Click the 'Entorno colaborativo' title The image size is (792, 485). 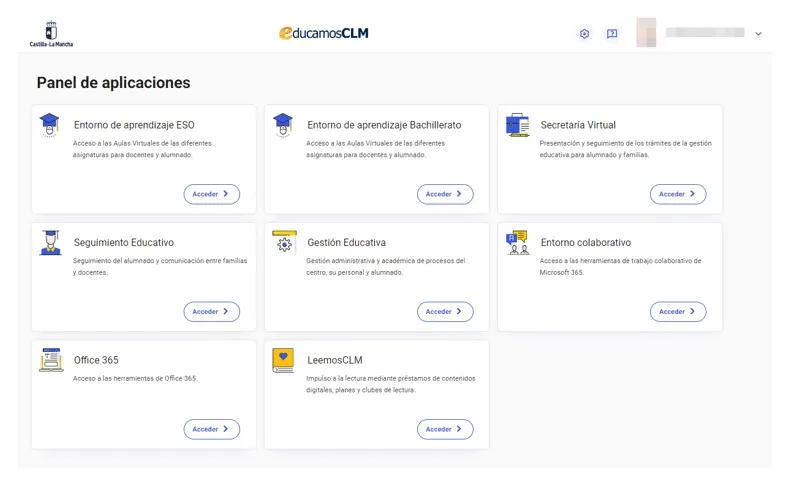[x=585, y=242]
